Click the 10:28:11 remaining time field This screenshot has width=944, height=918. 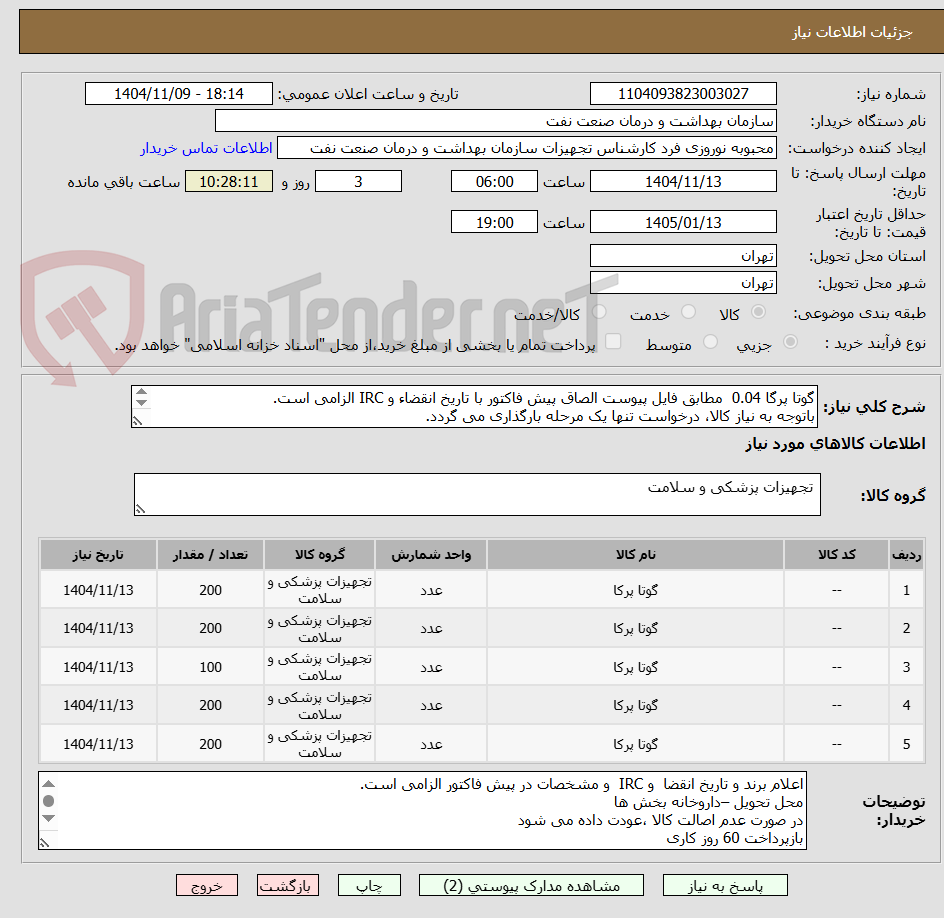pos(229,181)
